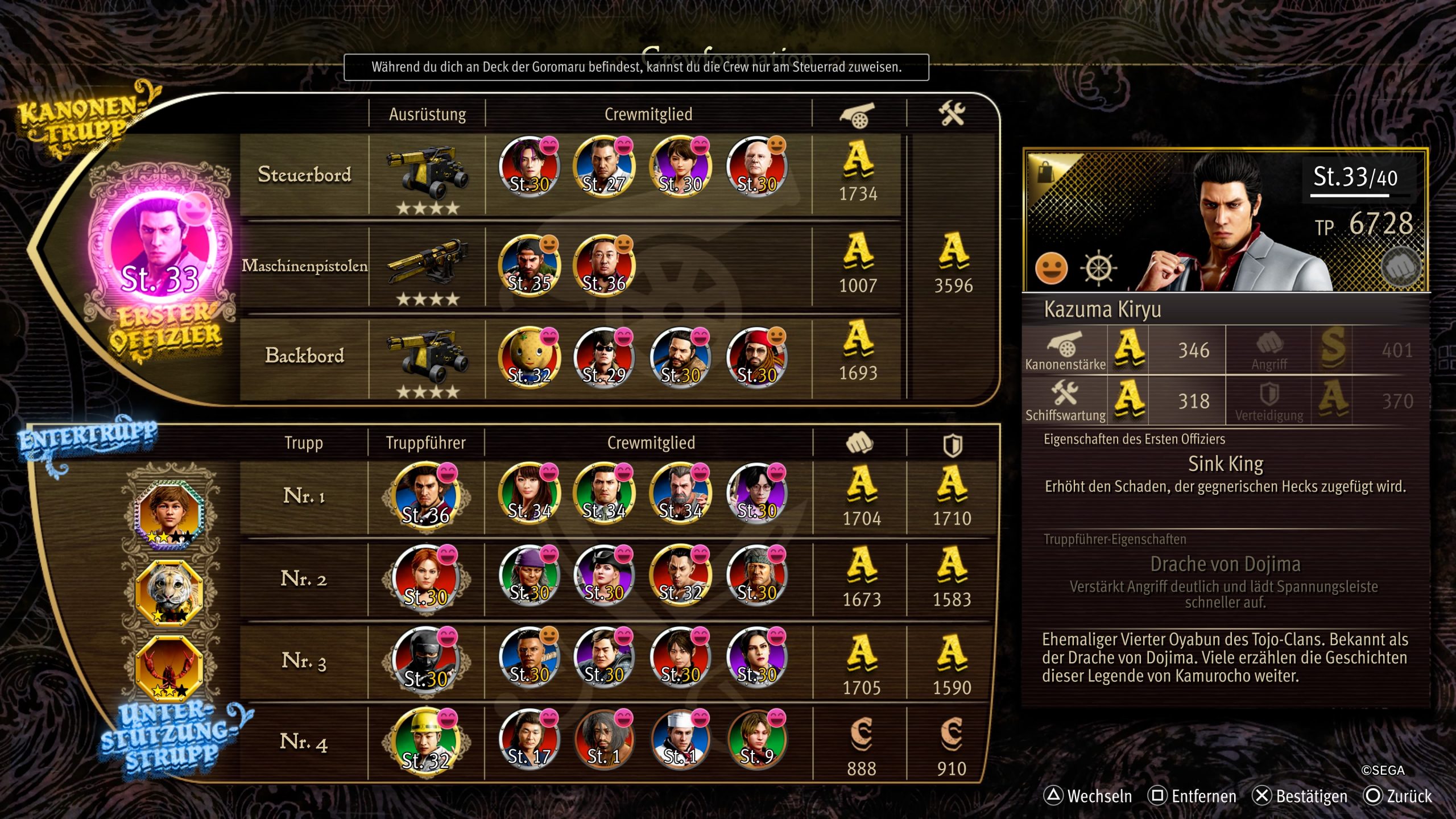Click the Zurück circle button prompt

click(1398, 796)
